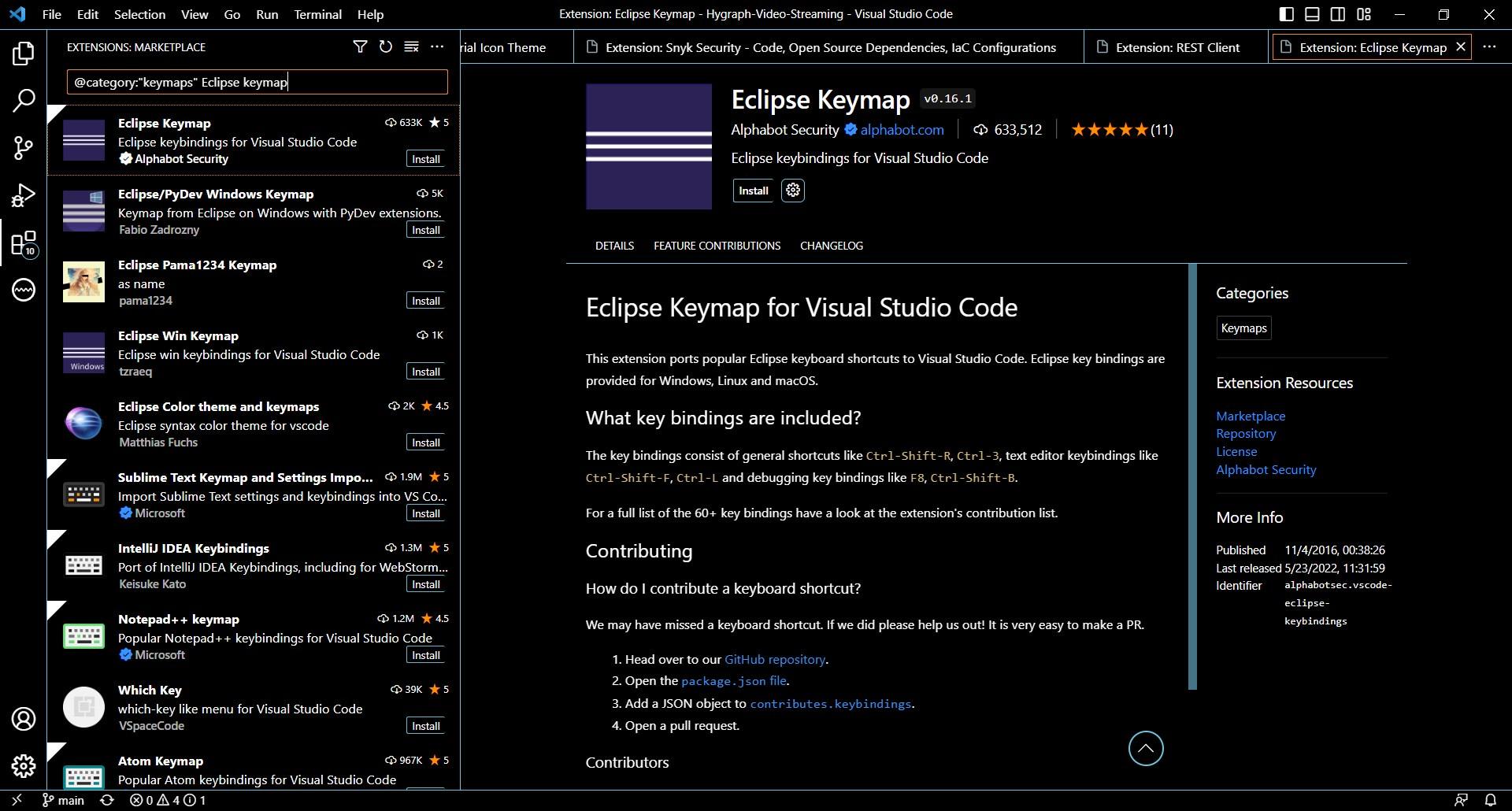Open the feedback icon in the status bar

pos(1461,800)
